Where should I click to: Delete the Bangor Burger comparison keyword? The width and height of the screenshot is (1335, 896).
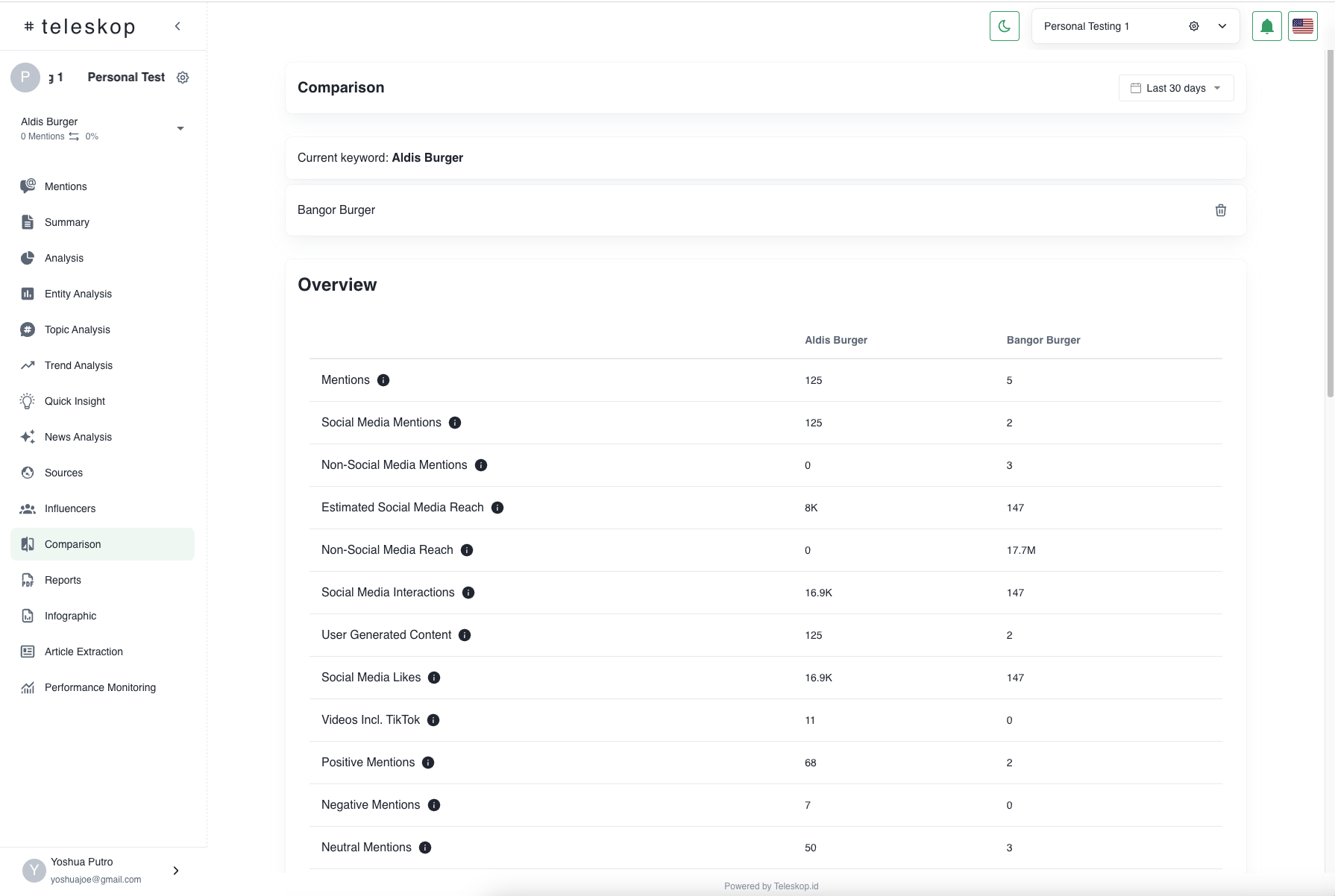click(x=1220, y=210)
